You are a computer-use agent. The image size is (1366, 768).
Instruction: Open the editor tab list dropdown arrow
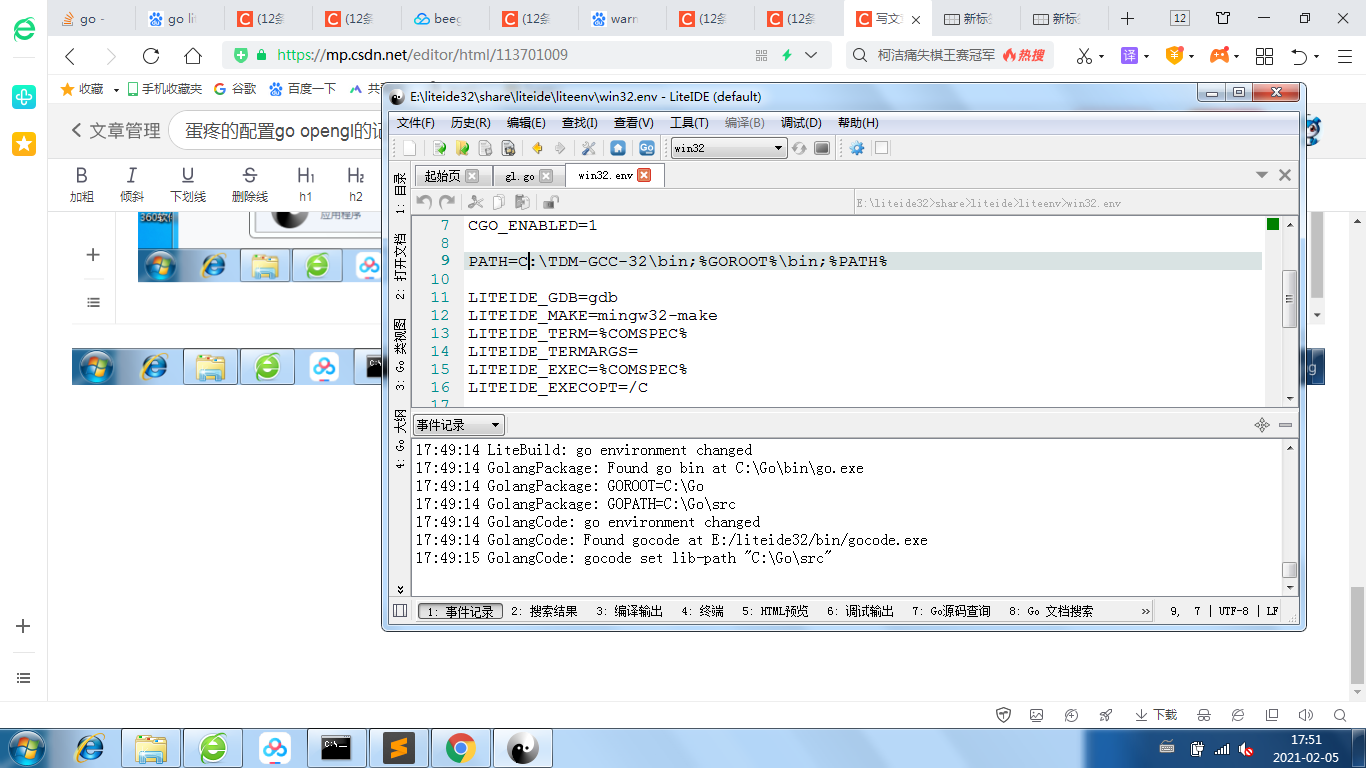coord(1263,175)
